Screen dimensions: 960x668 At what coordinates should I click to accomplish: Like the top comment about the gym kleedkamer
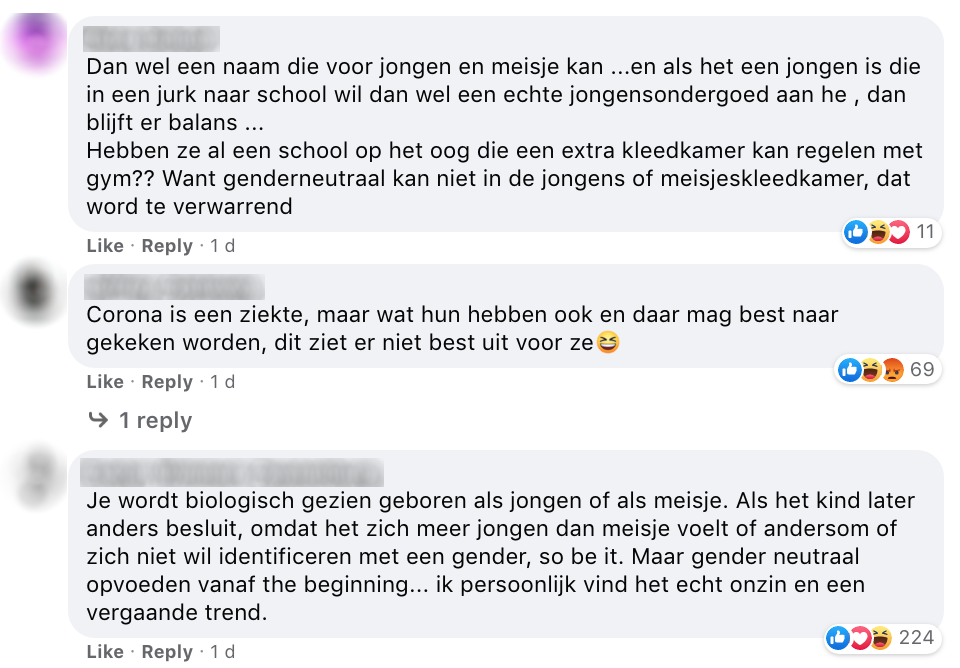(105, 246)
